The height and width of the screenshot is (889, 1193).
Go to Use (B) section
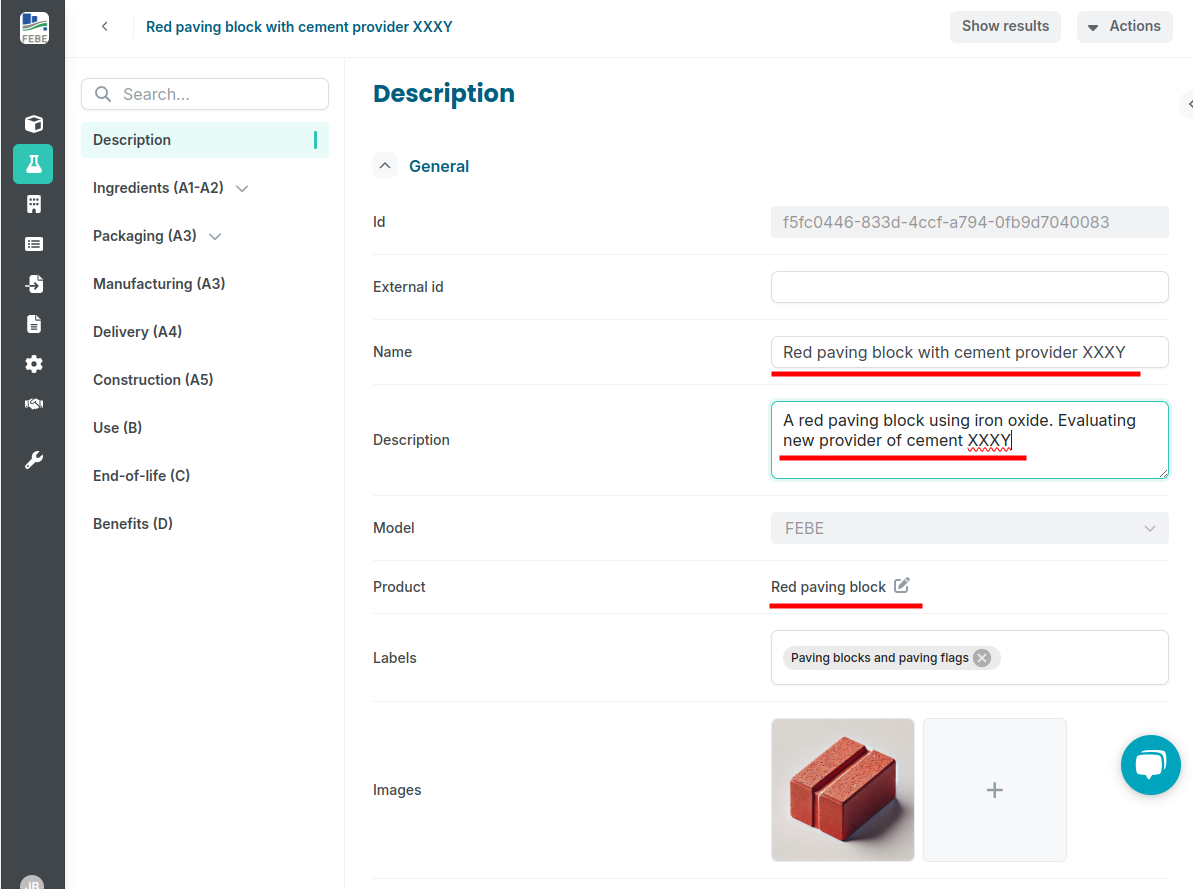point(117,428)
